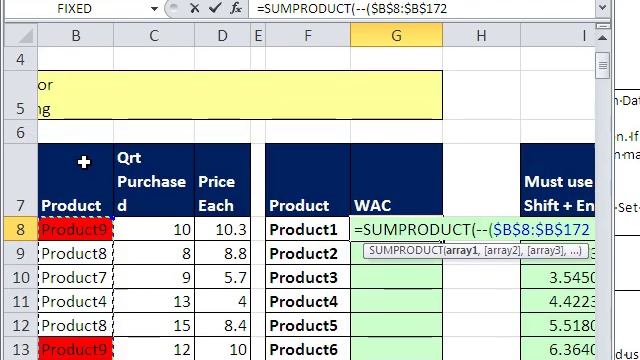Click Product3 label in column F

[308, 277]
